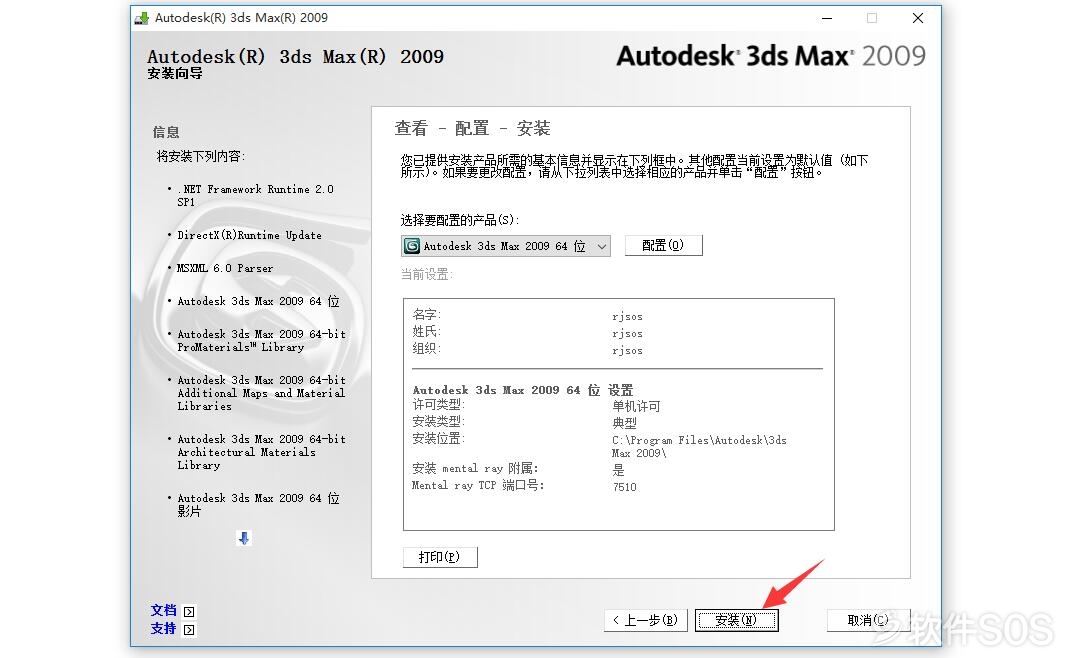Click the '安装向导' subtitle

click(175, 73)
